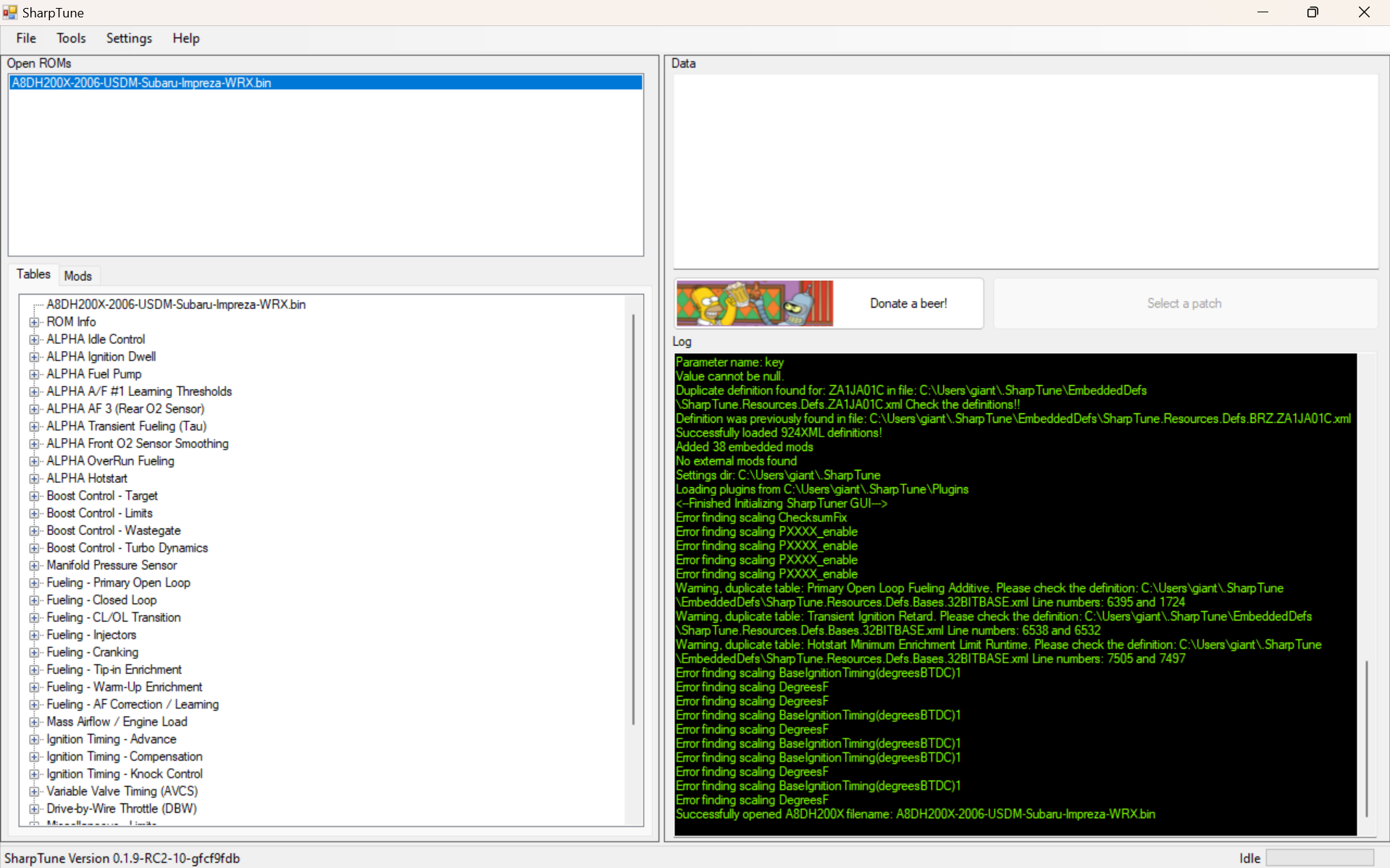The image size is (1390, 868).
Task: Select the open WRX ROM file entry
Action: click(x=142, y=83)
